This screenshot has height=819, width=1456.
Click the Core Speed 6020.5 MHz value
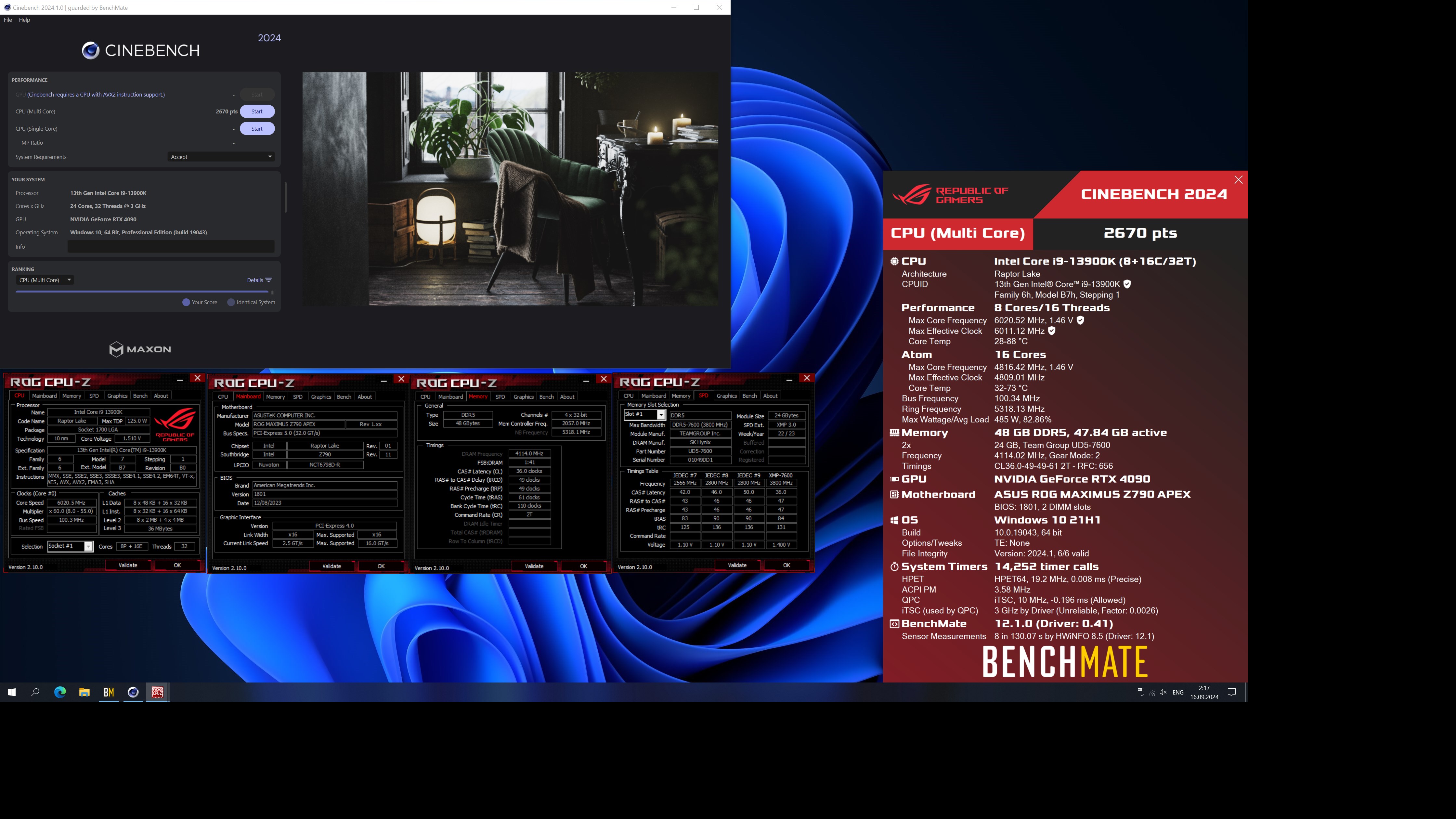point(71,503)
